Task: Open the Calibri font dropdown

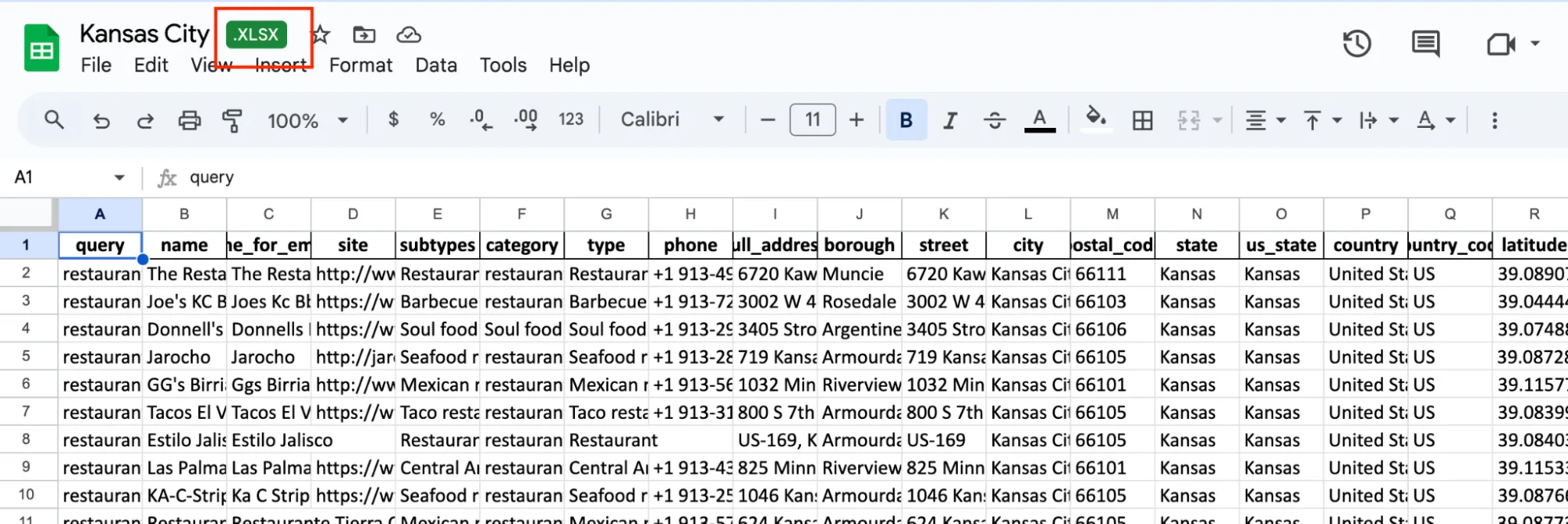Action: [x=672, y=119]
